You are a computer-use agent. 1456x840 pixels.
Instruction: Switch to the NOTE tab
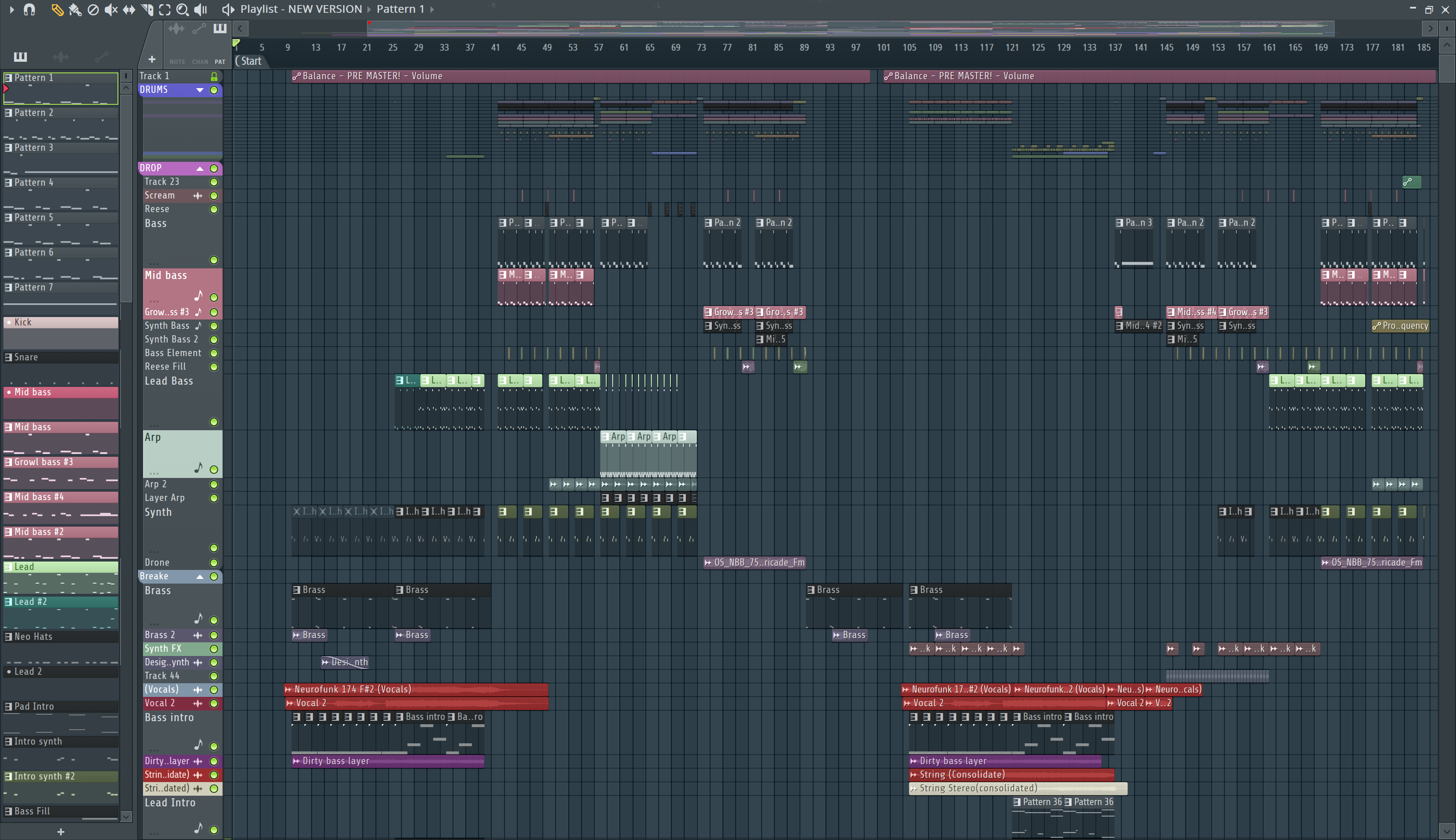tap(178, 62)
